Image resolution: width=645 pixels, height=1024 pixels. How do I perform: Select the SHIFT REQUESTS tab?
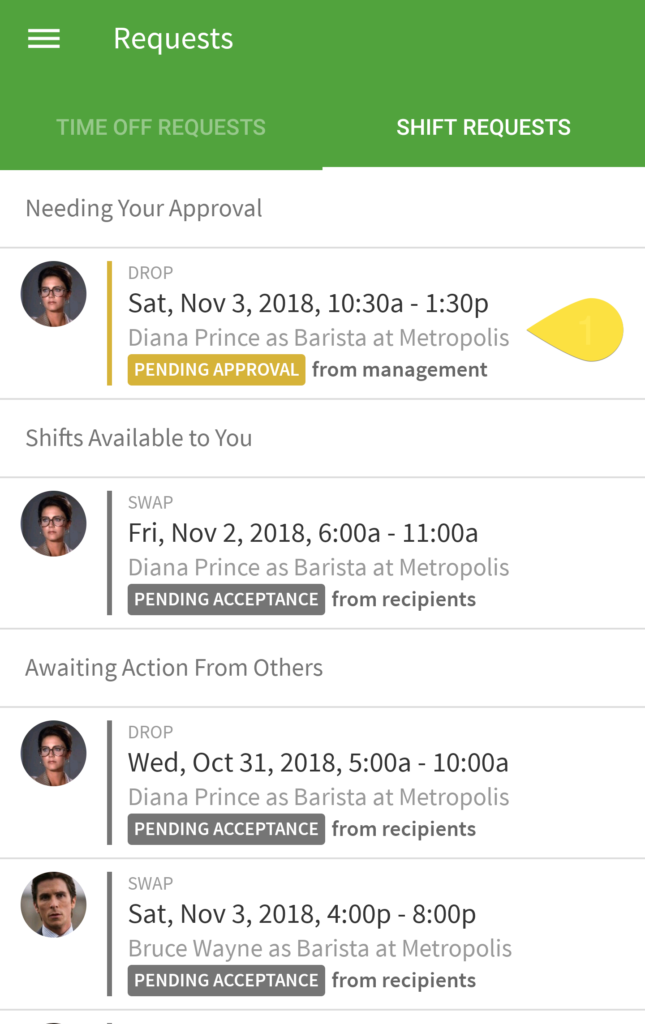click(483, 127)
